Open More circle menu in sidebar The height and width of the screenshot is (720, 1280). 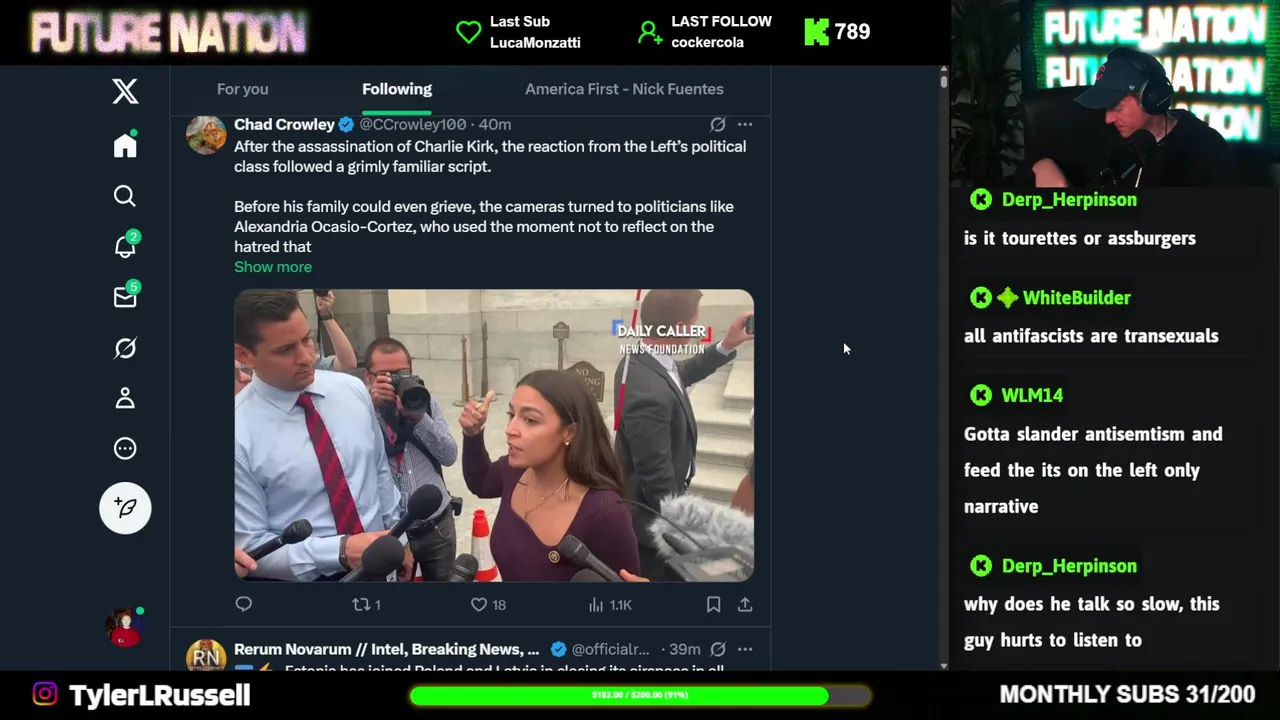click(125, 449)
